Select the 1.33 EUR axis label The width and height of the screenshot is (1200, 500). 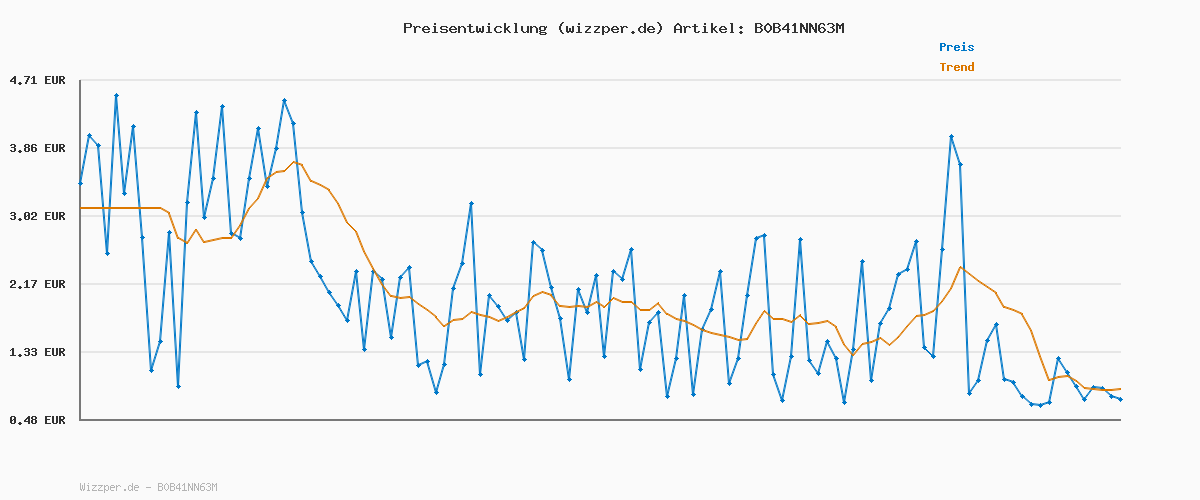pos(37,352)
